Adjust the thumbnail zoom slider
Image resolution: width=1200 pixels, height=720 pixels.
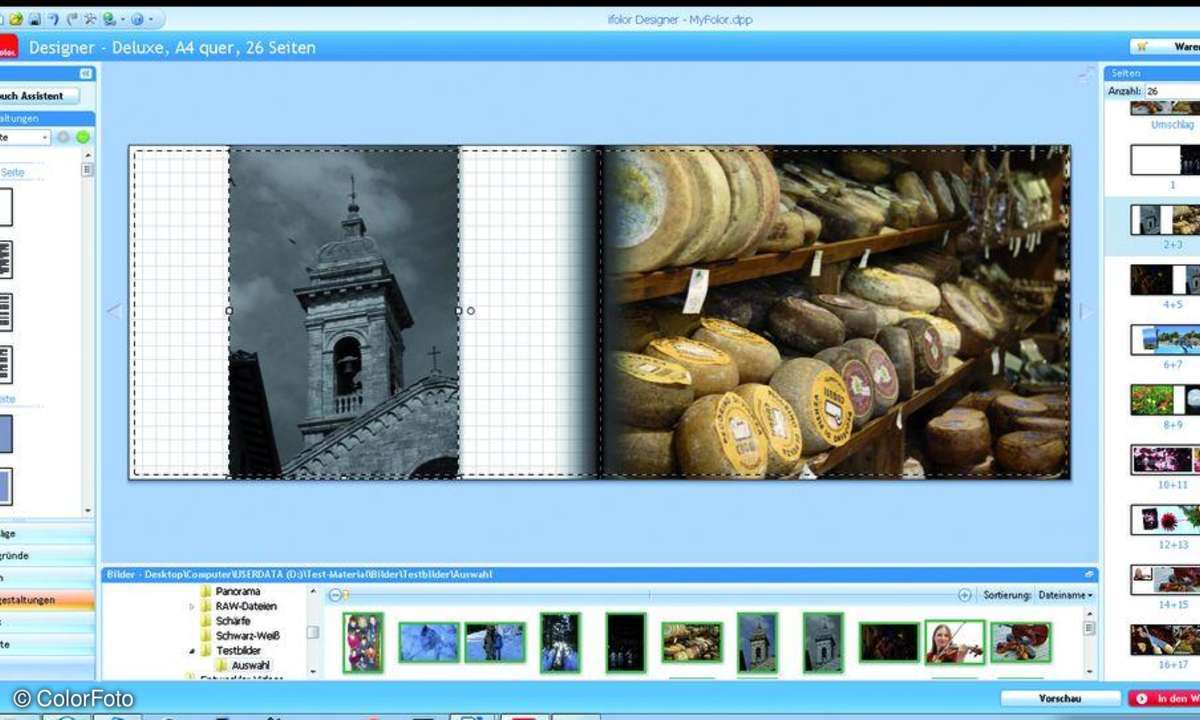coord(346,595)
